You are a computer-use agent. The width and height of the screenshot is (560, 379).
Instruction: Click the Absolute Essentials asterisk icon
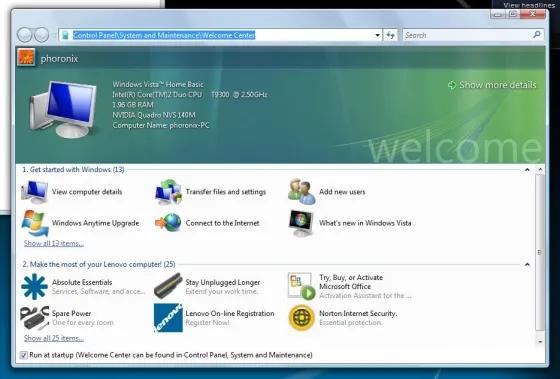pos(34,286)
